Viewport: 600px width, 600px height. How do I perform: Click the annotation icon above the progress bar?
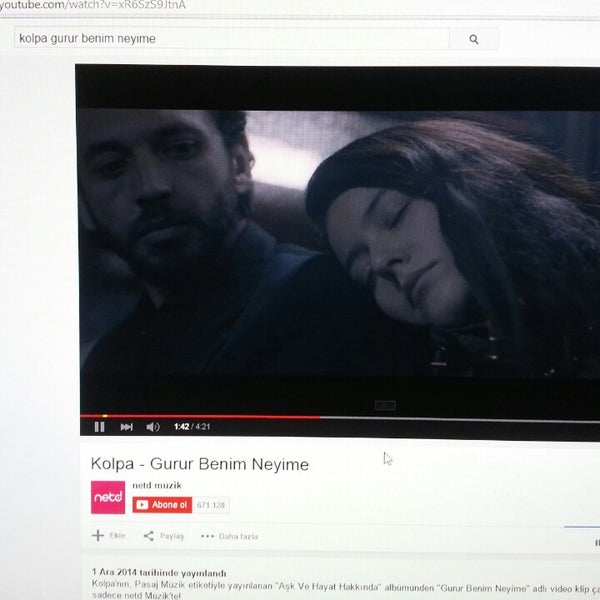point(385,405)
